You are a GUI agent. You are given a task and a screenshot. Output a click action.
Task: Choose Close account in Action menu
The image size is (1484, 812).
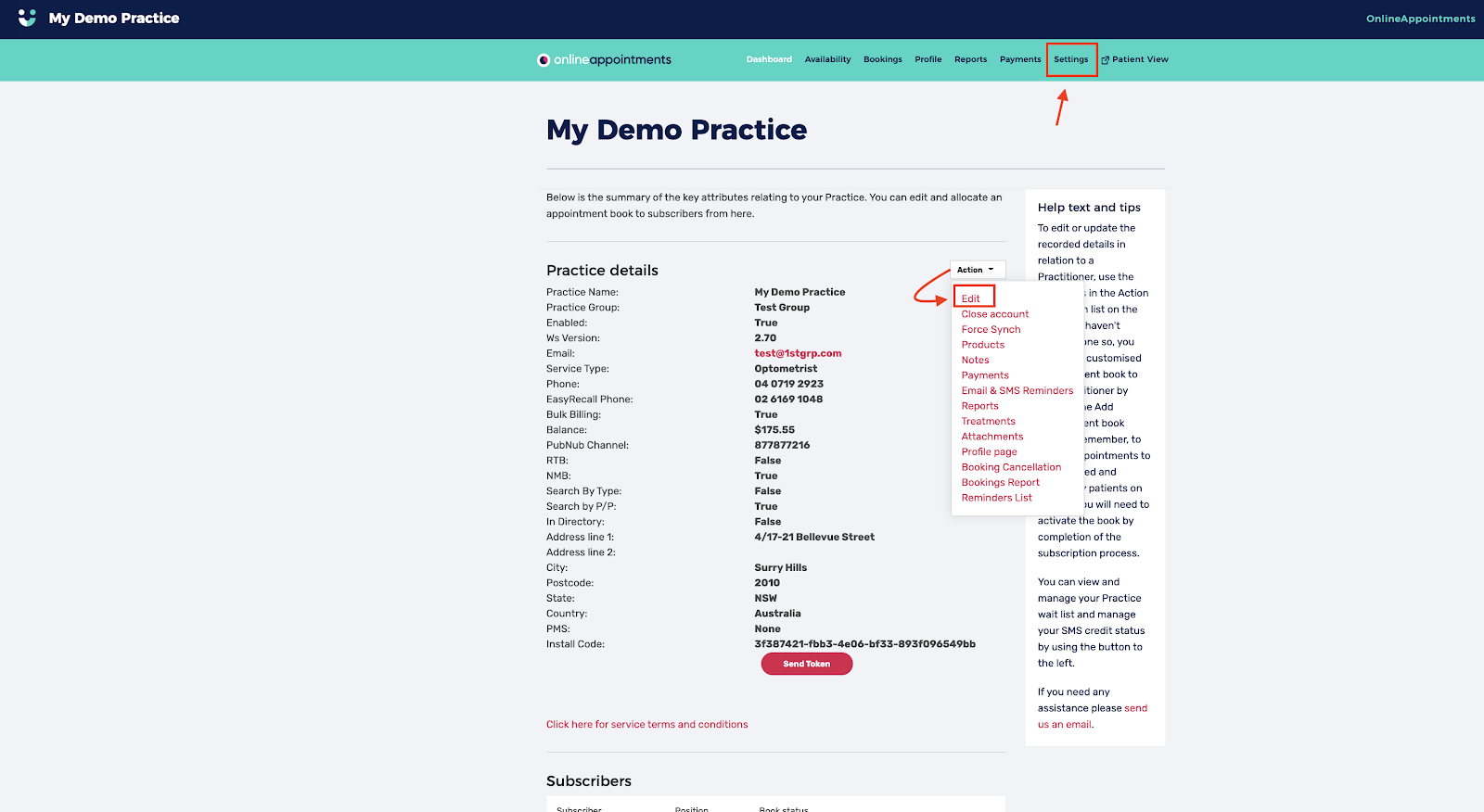[994, 314]
